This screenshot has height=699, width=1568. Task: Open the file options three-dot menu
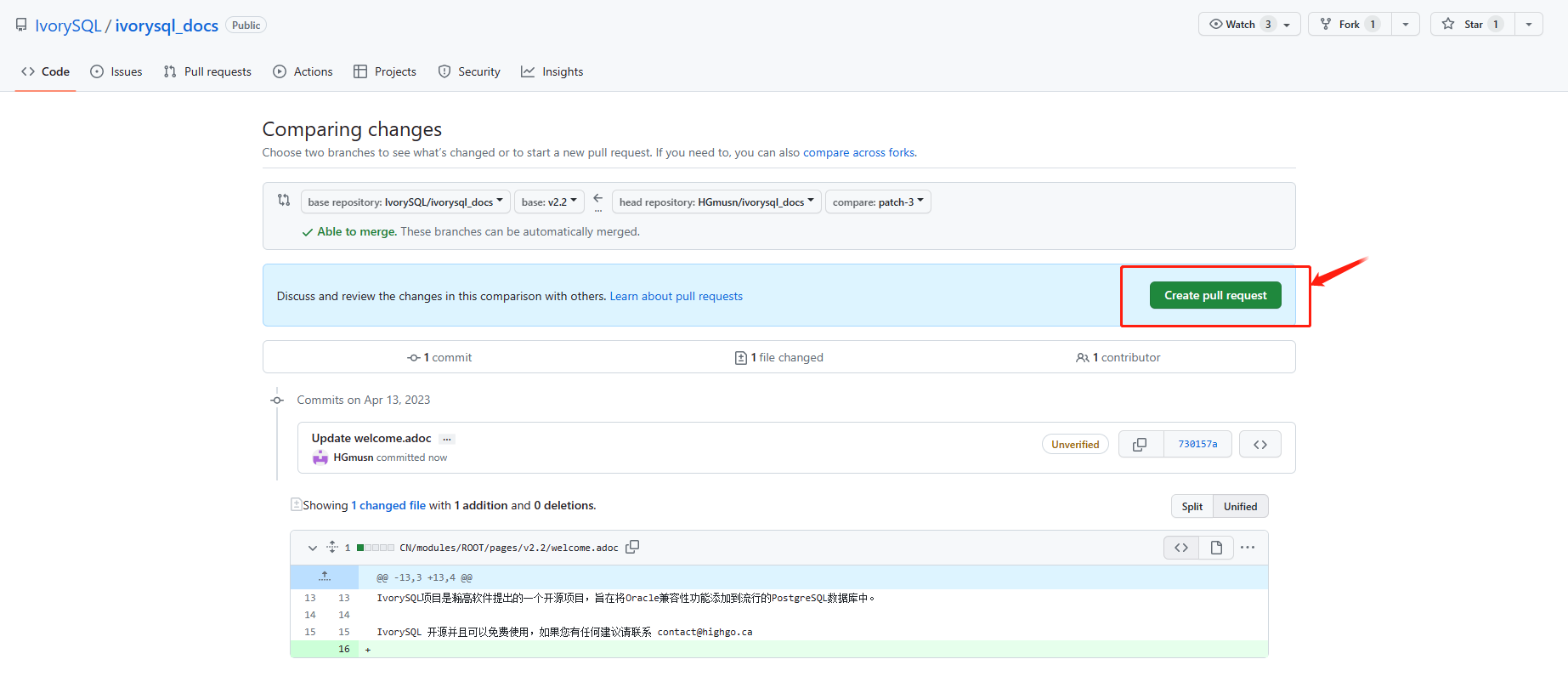coord(1247,548)
